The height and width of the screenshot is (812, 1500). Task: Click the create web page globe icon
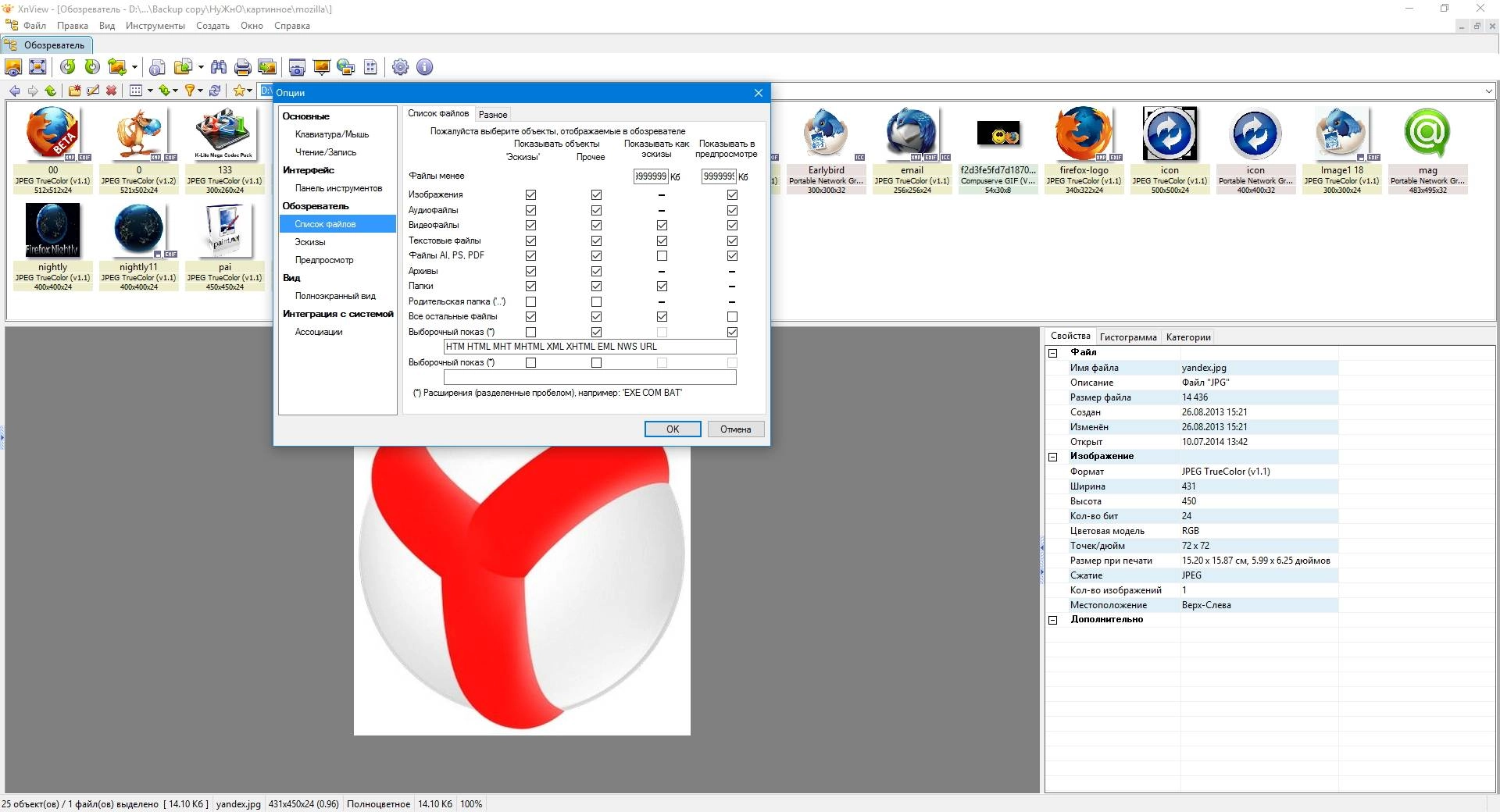tap(345, 67)
